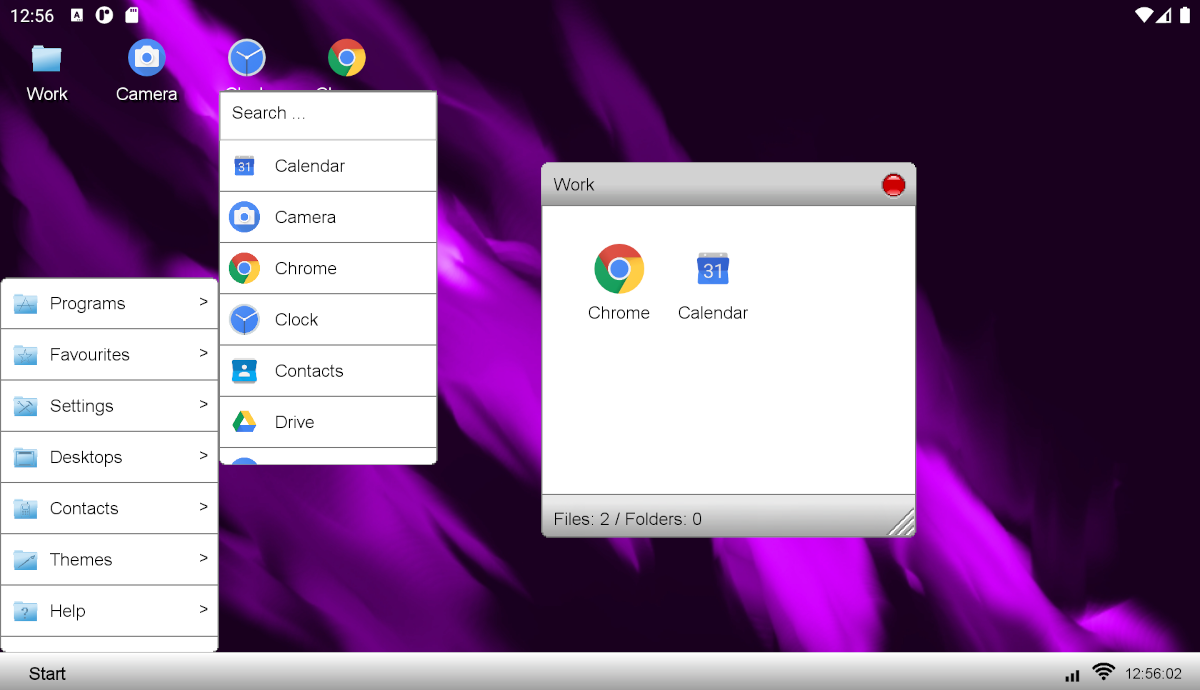Click the Favourites star folder icon
Image resolution: width=1200 pixels, height=690 pixels.
(x=25, y=355)
